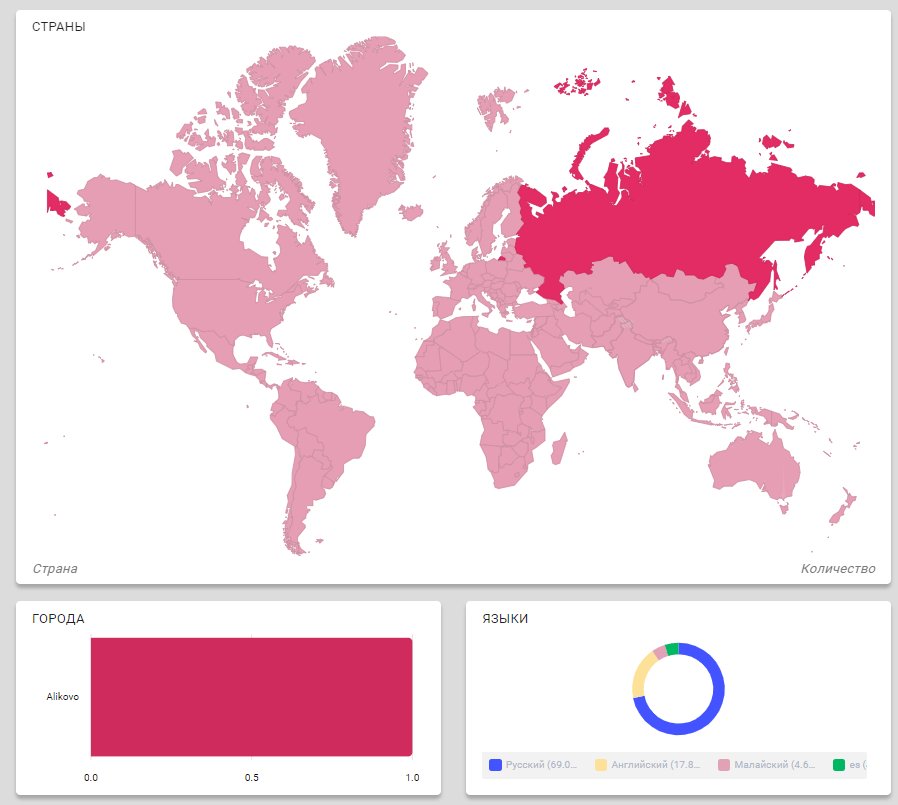Click the yellow Английский legend swatch
Viewport: 898px width, 805px height.
pos(601,765)
